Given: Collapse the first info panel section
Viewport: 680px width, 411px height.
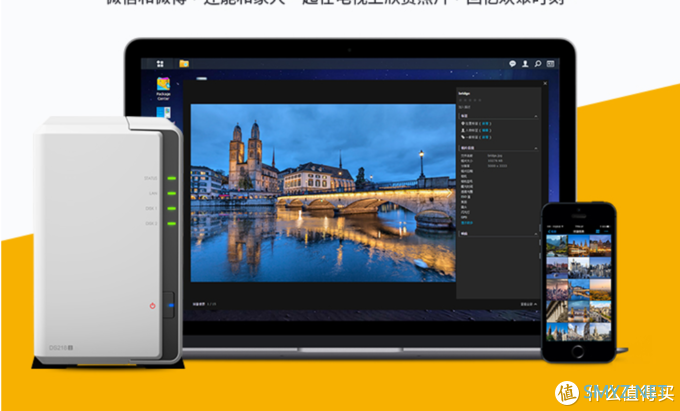Looking at the screenshot, I should pyautogui.click(x=536, y=116).
